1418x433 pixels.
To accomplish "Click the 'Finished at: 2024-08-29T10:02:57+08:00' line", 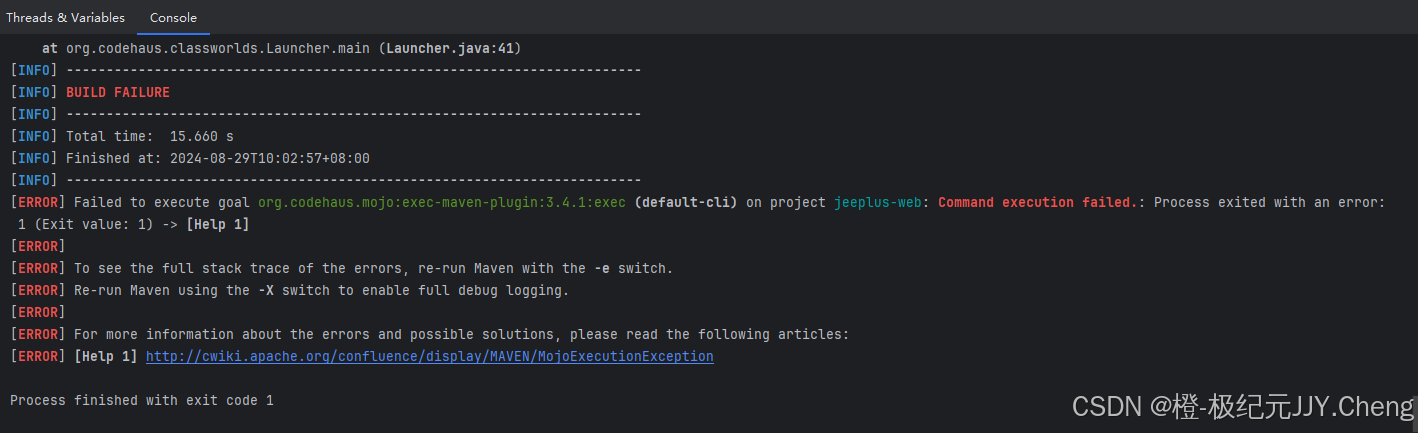I will [x=218, y=158].
